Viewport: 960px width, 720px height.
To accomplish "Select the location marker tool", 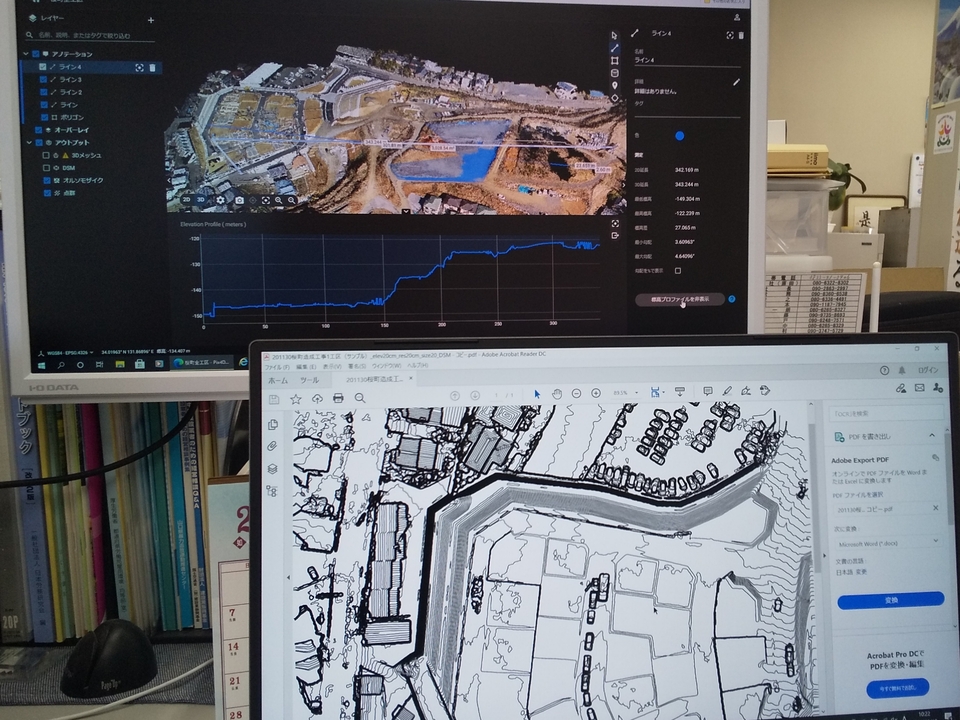I will click(614, 85).
